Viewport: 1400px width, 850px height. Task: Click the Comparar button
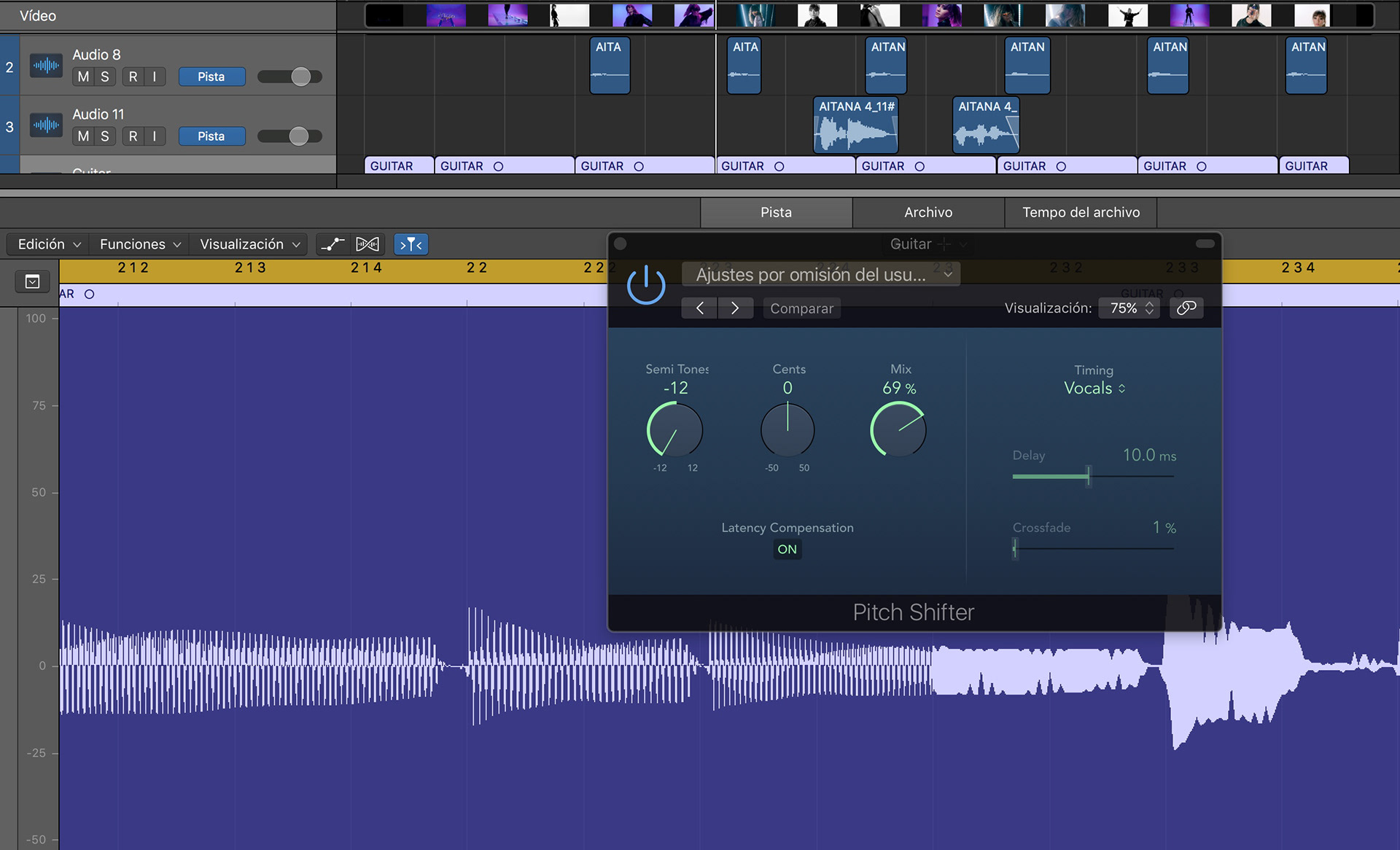click(x=802, y=308)
